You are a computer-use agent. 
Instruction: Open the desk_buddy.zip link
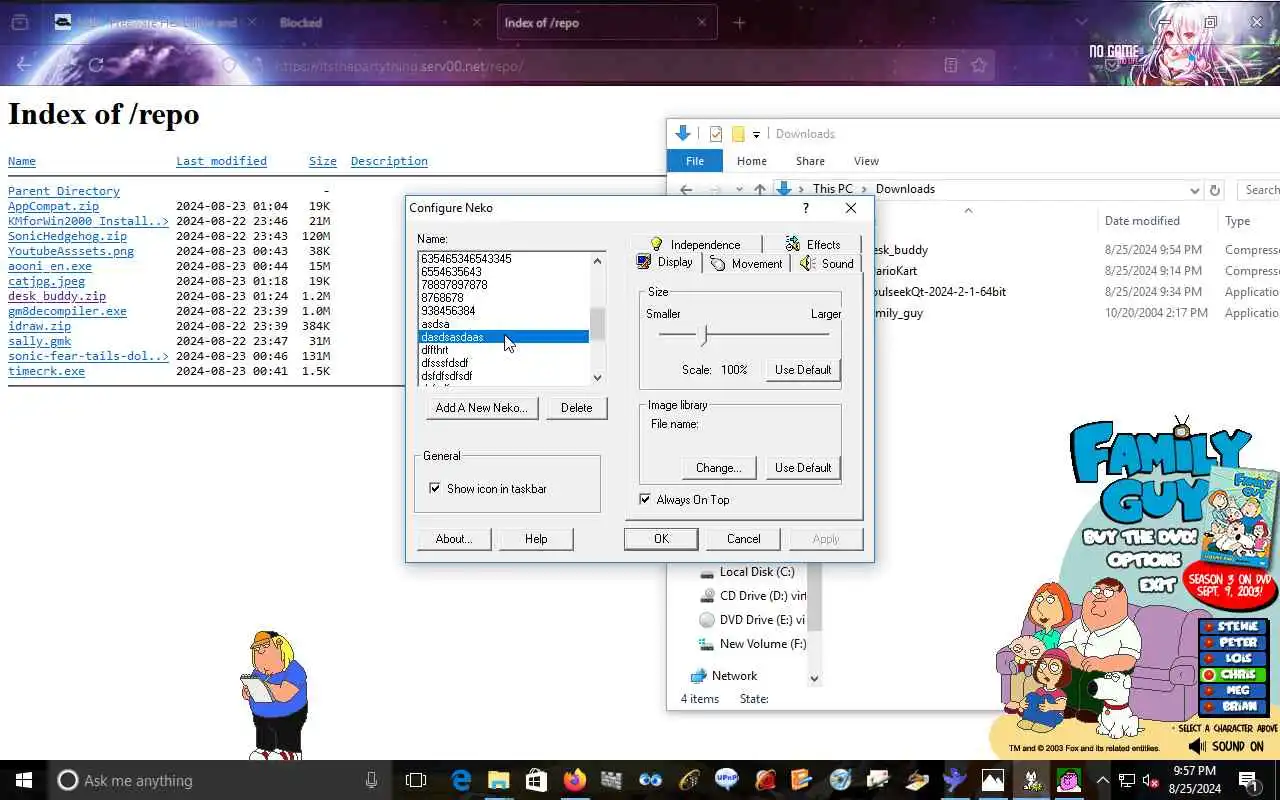click(57, 296)
